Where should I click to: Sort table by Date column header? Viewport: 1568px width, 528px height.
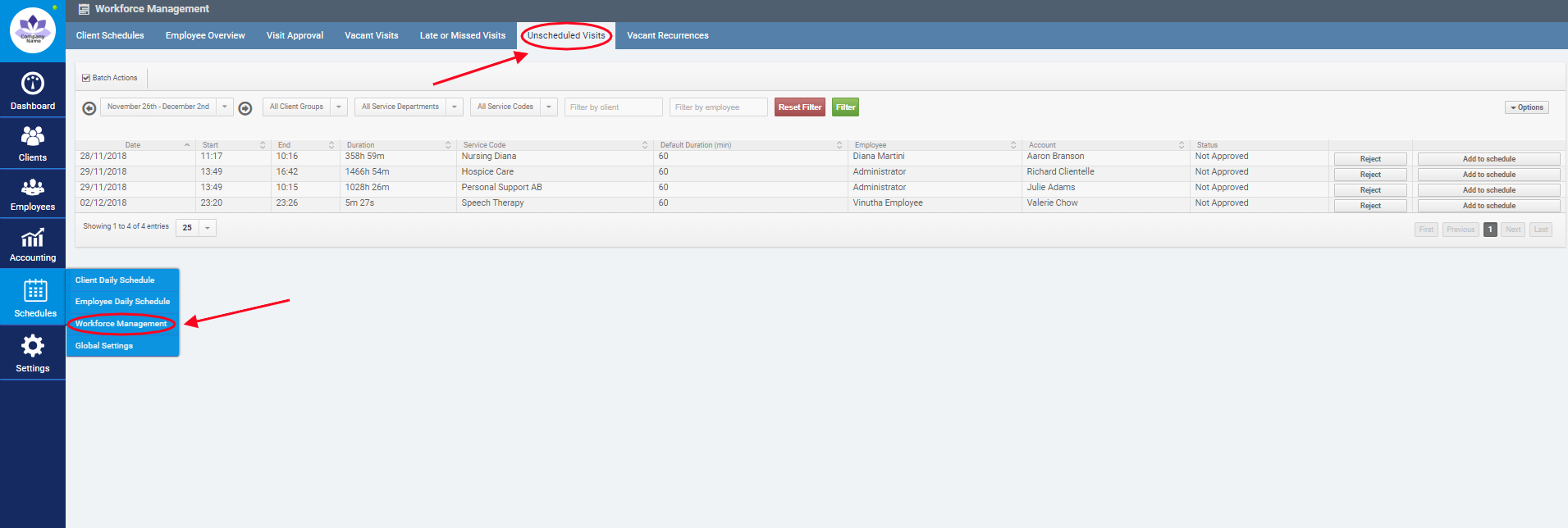point(134,145)
